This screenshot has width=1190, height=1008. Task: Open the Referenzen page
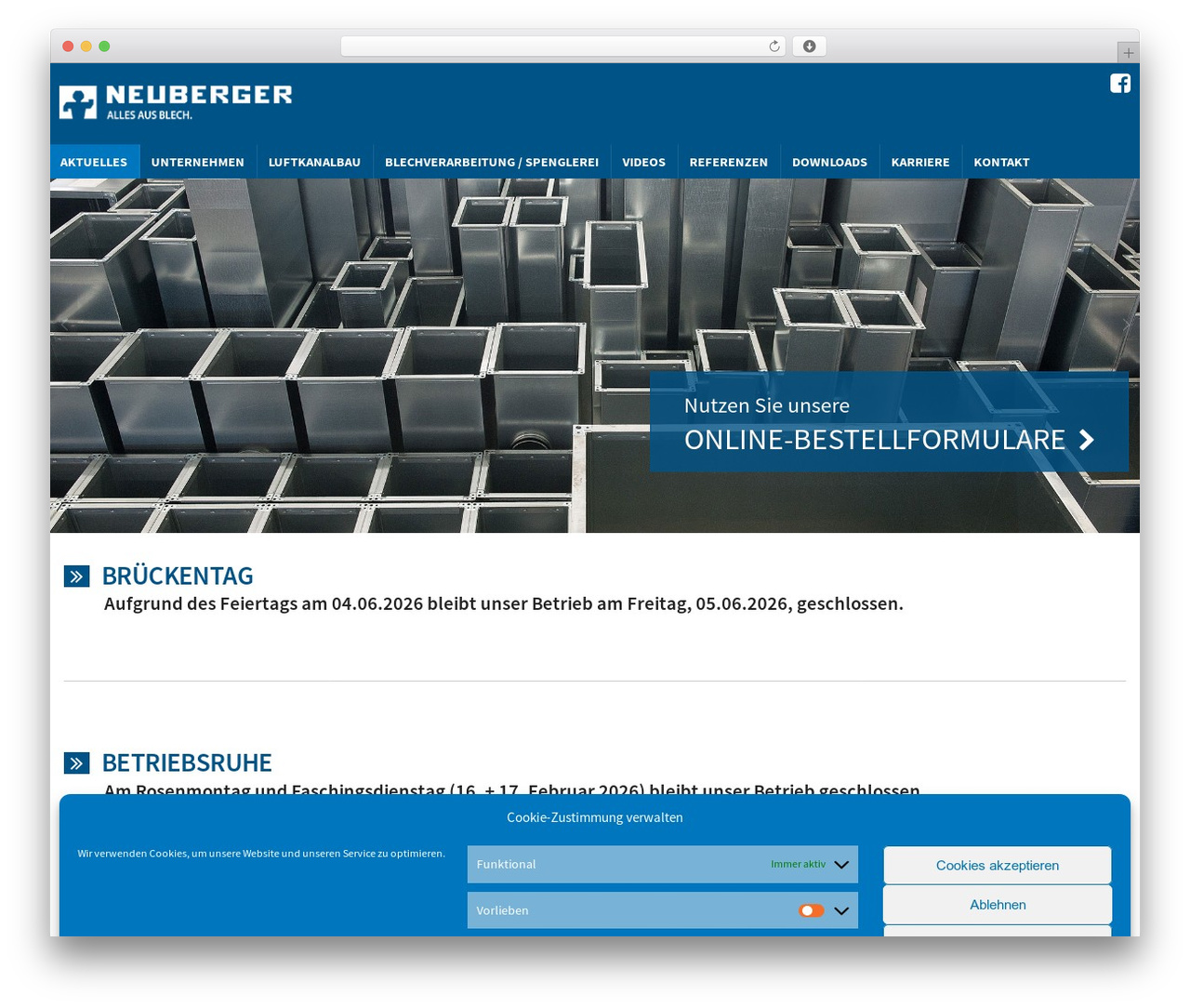click(729, 162)
